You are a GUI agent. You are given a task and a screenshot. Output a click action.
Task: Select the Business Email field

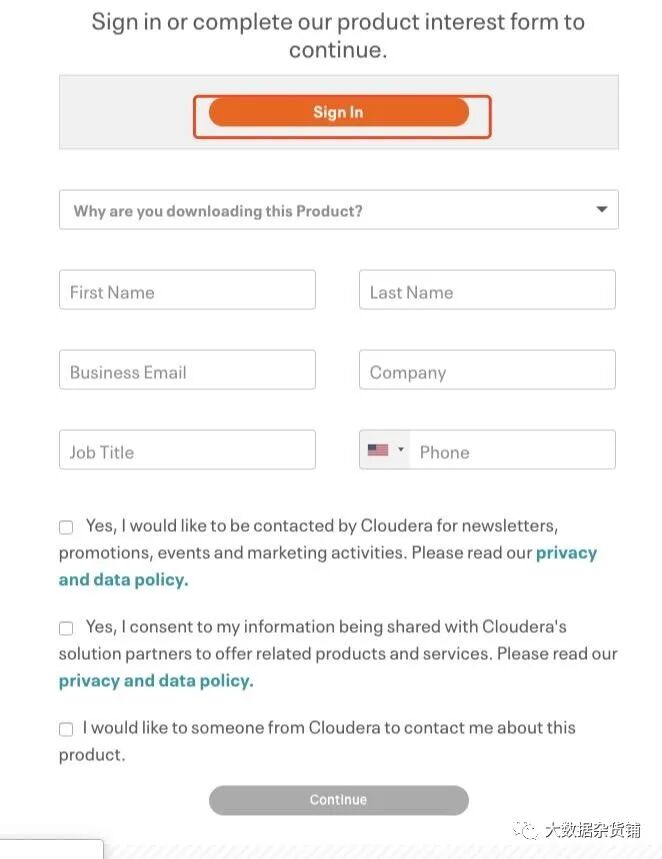187,371
